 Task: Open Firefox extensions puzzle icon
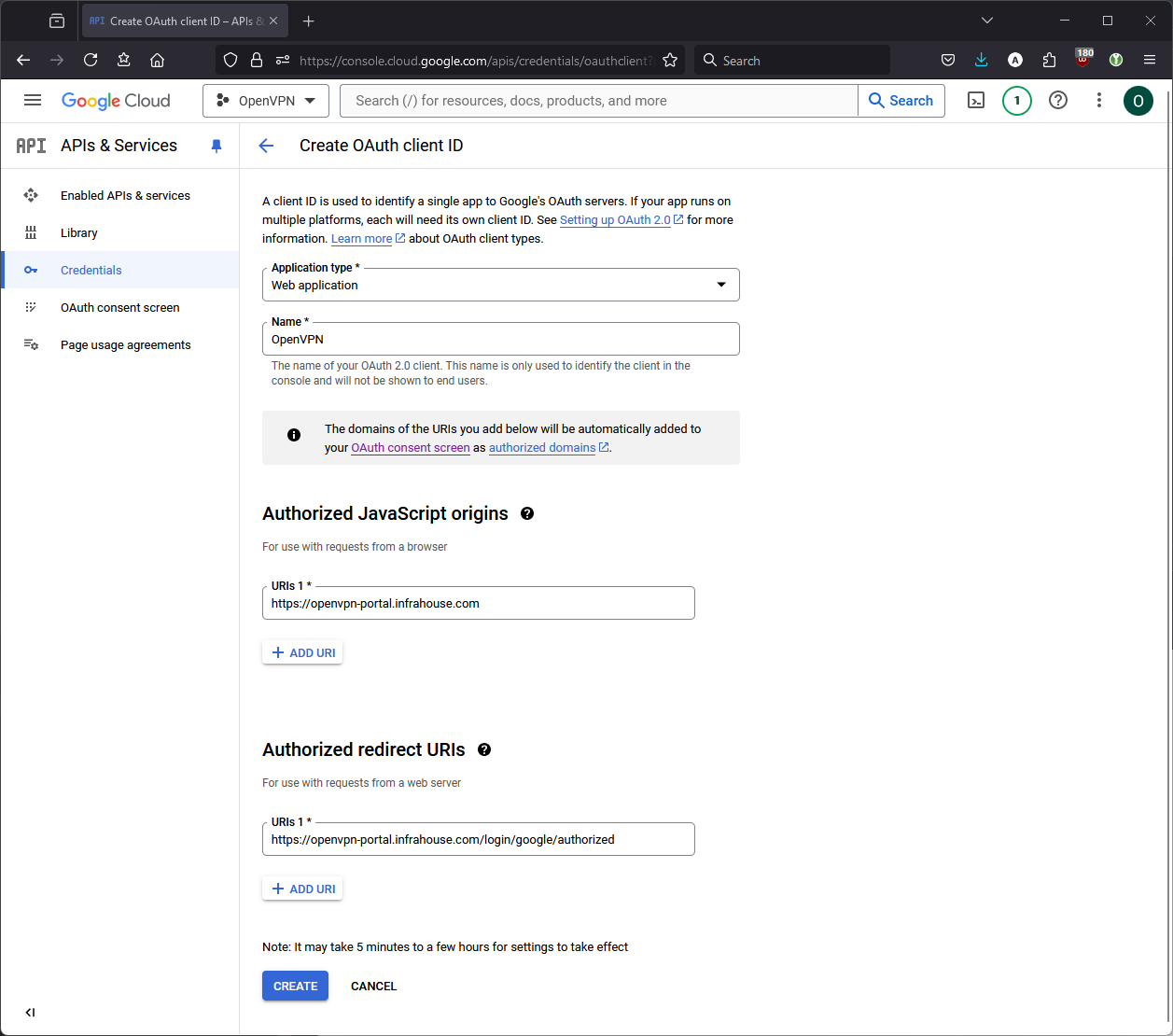tap(1049, 60)
